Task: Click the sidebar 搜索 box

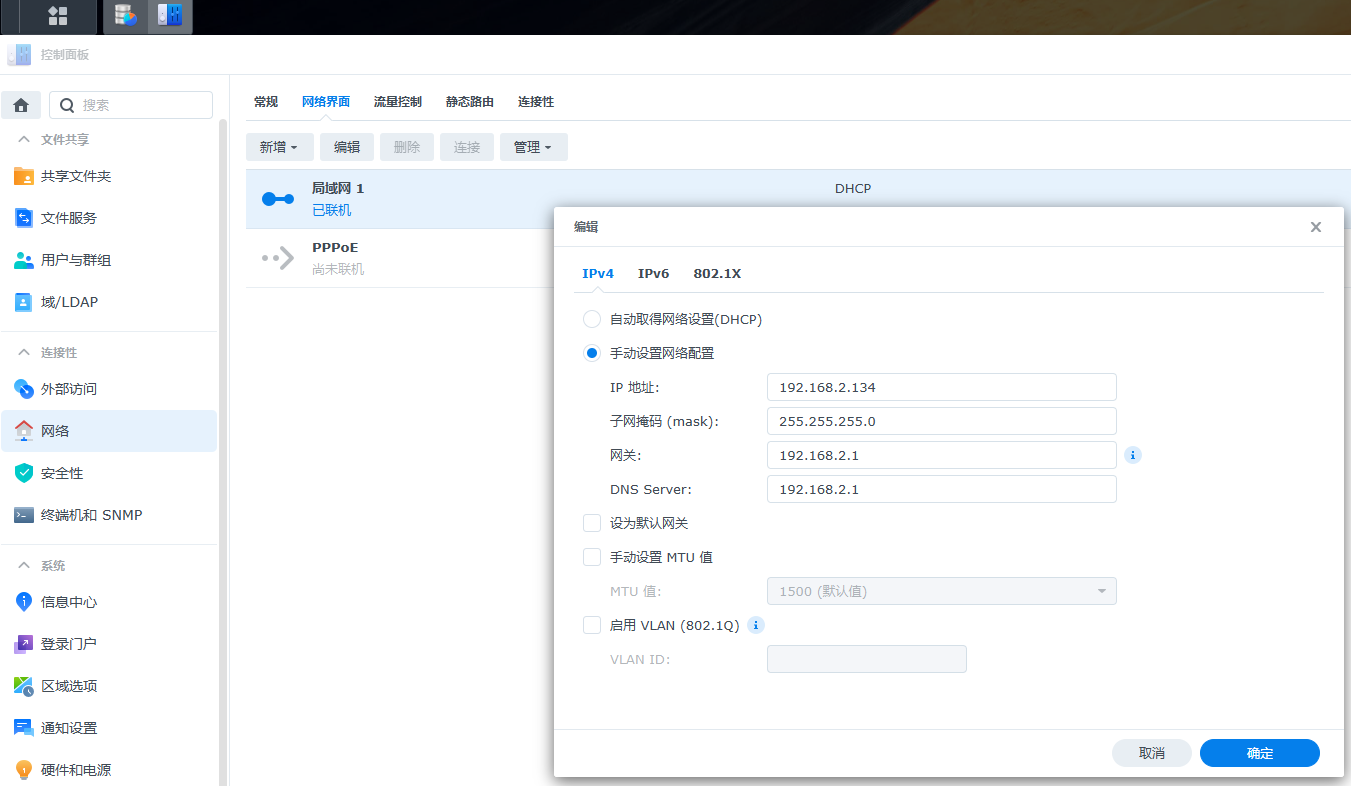Action: (x=131, y=105)
